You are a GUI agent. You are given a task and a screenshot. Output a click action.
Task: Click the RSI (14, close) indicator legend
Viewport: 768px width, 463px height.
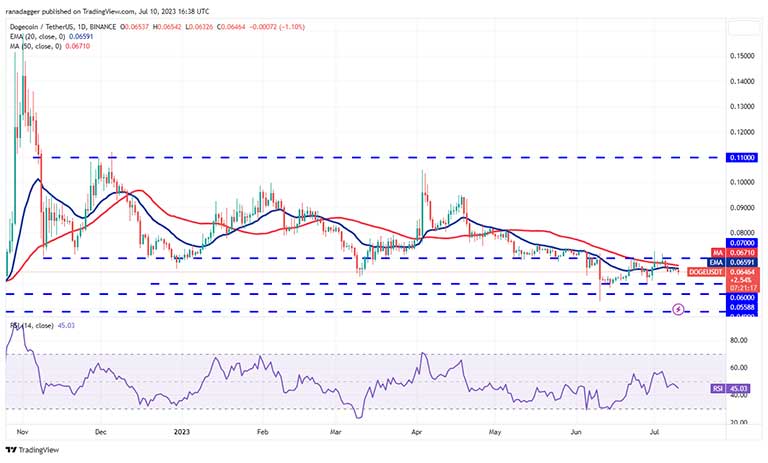42,325
